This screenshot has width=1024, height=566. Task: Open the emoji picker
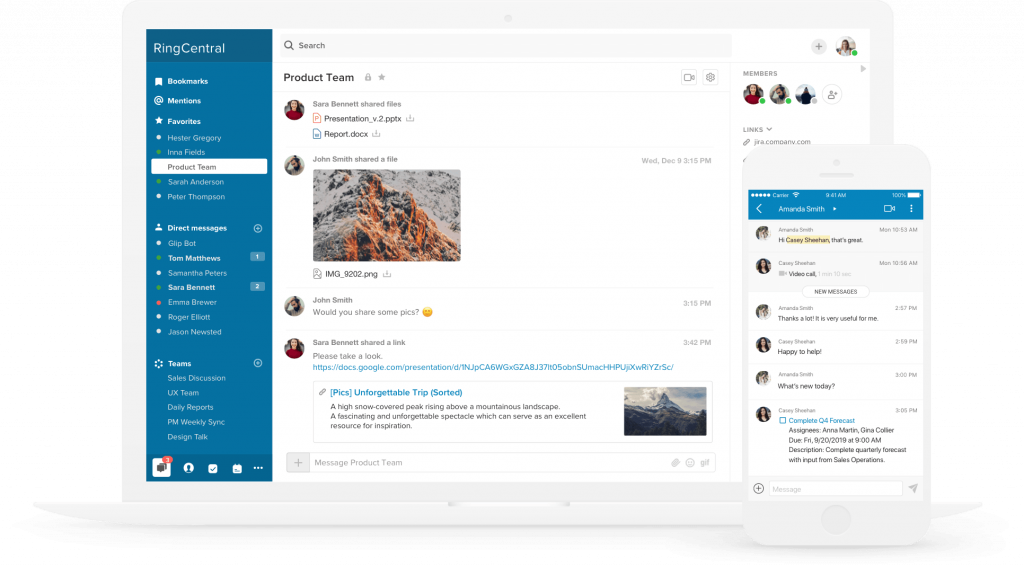point(690,463)
